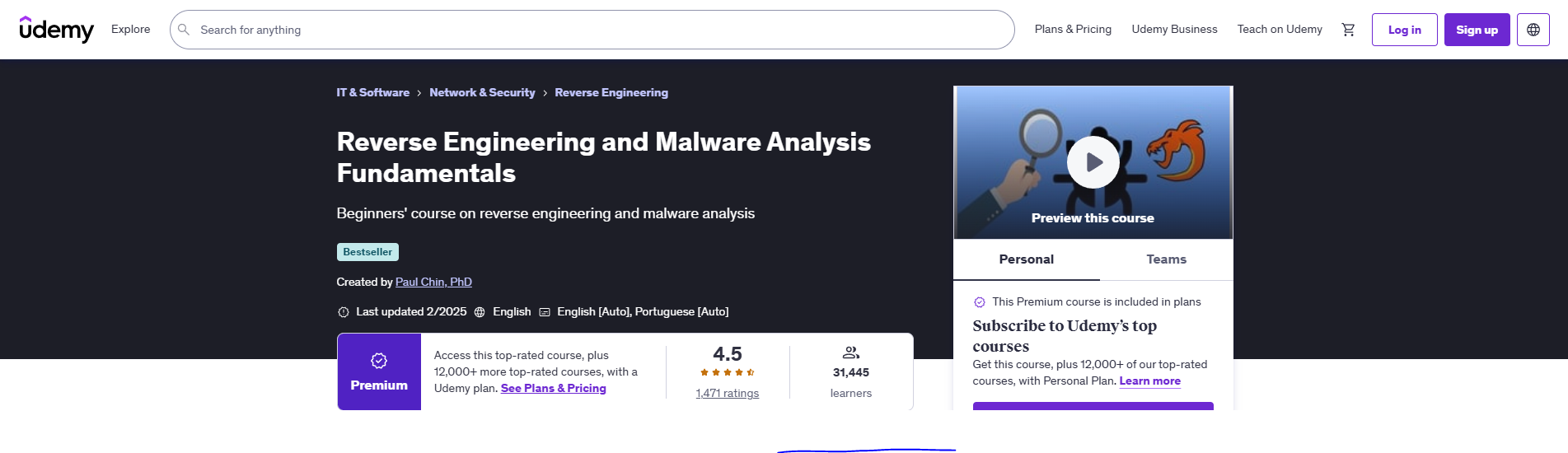
Task: Click the Udemy logo
Action: click(x=56, y=29)
